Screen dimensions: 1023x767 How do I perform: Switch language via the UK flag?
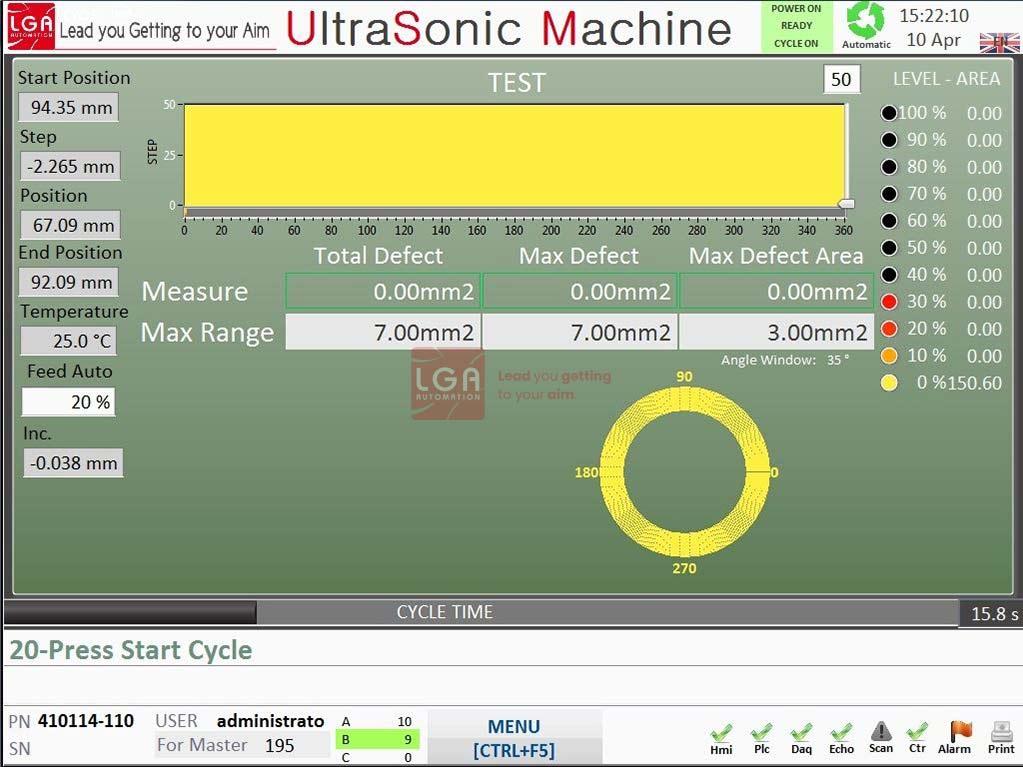999,42
